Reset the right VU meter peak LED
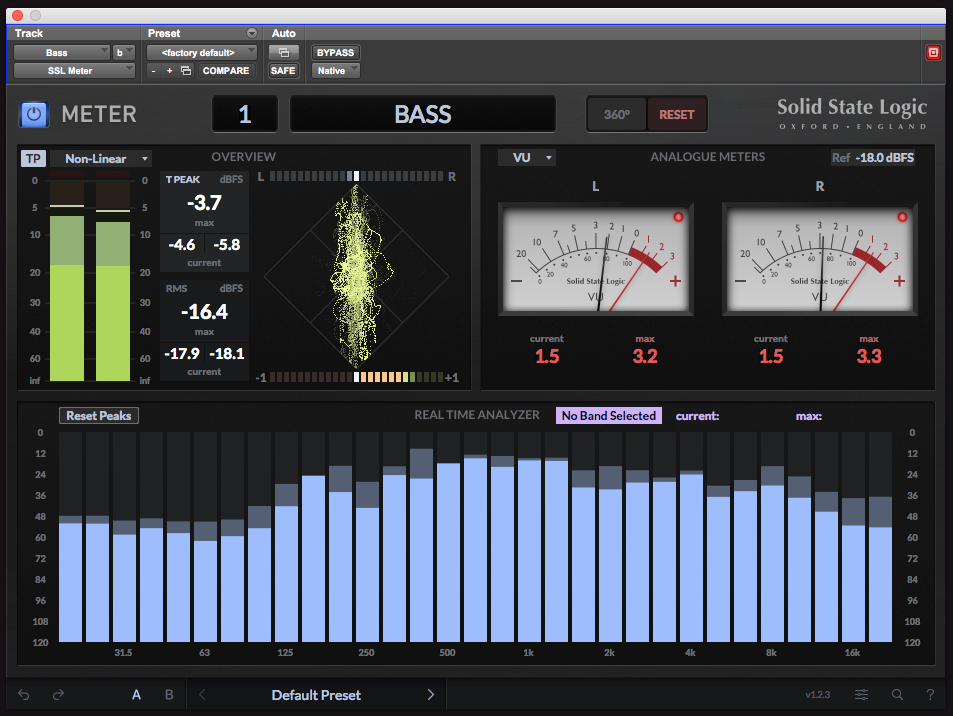Screen dimensions: 953x716 click(902, 217)
